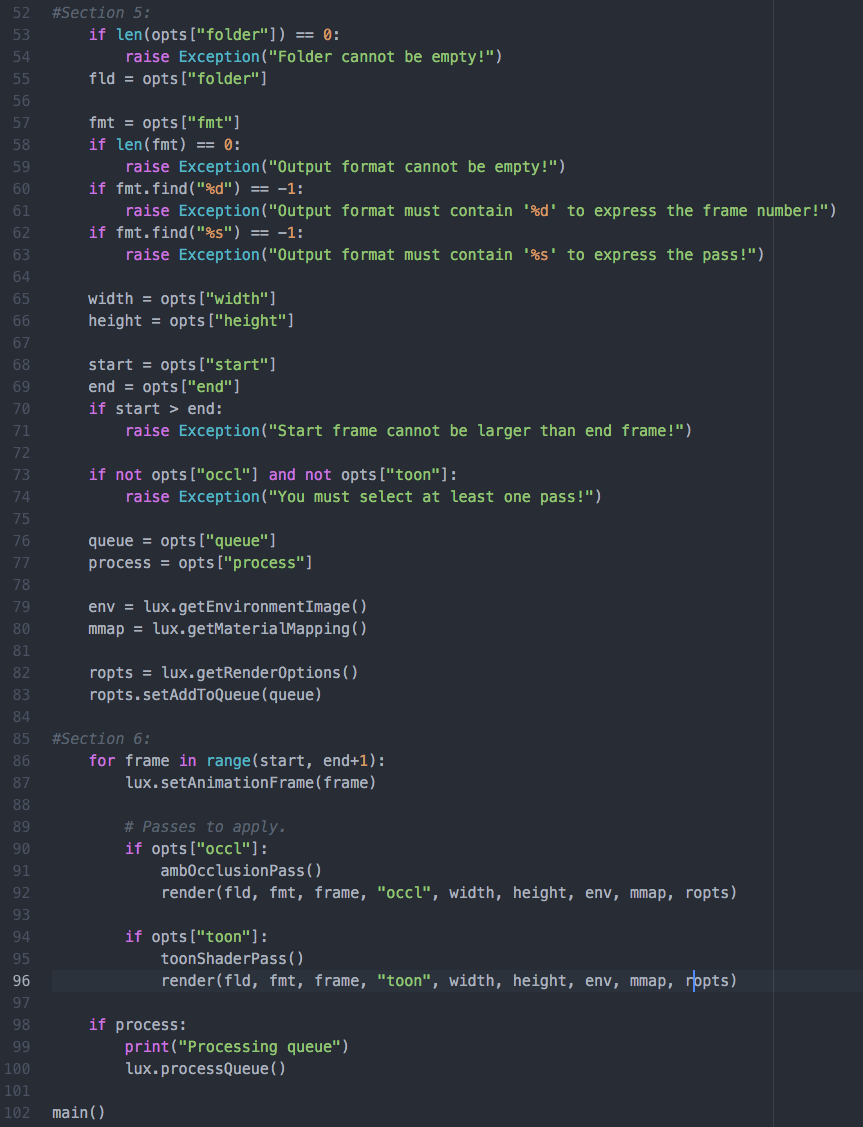Click 'You must select at least one pass!' string
The height and width of the screenshot is (1127, 863).
431,497
